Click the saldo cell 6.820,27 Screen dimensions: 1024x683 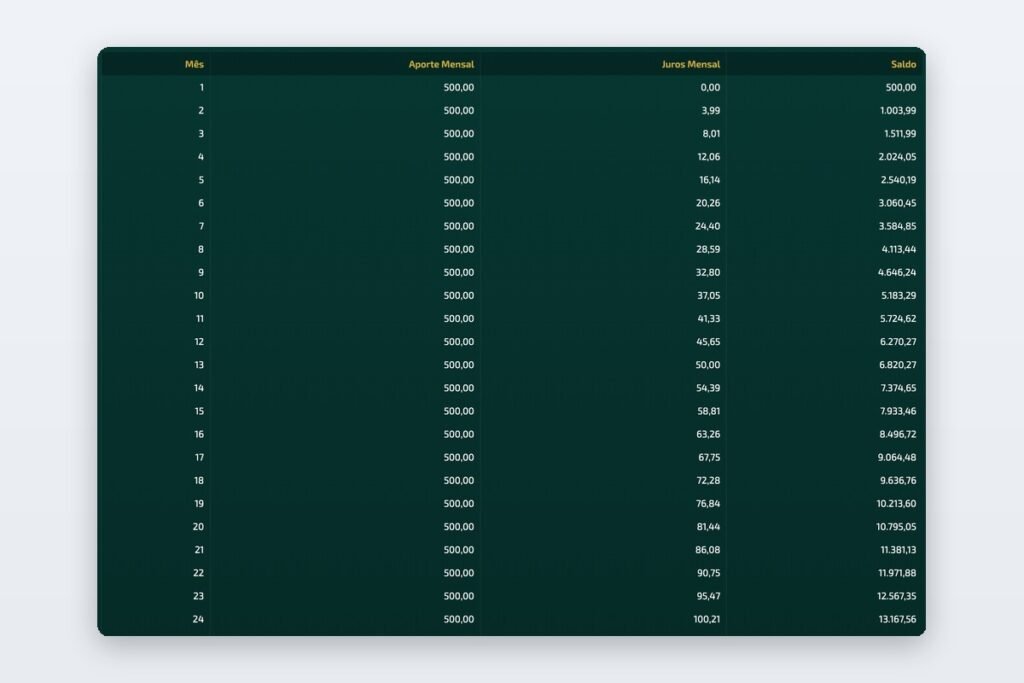point(897,365)
